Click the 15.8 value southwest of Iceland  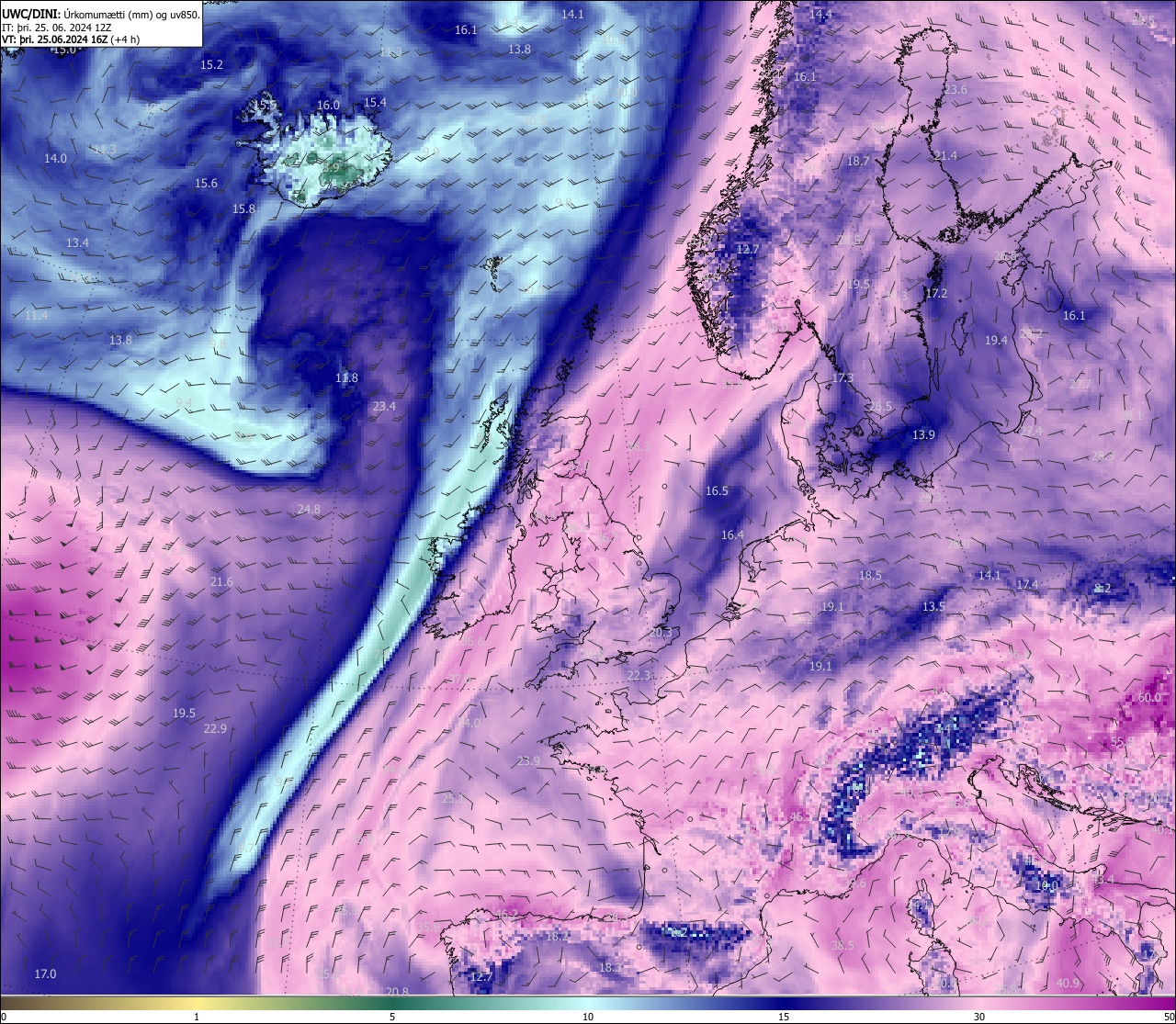tap(243, 209)
